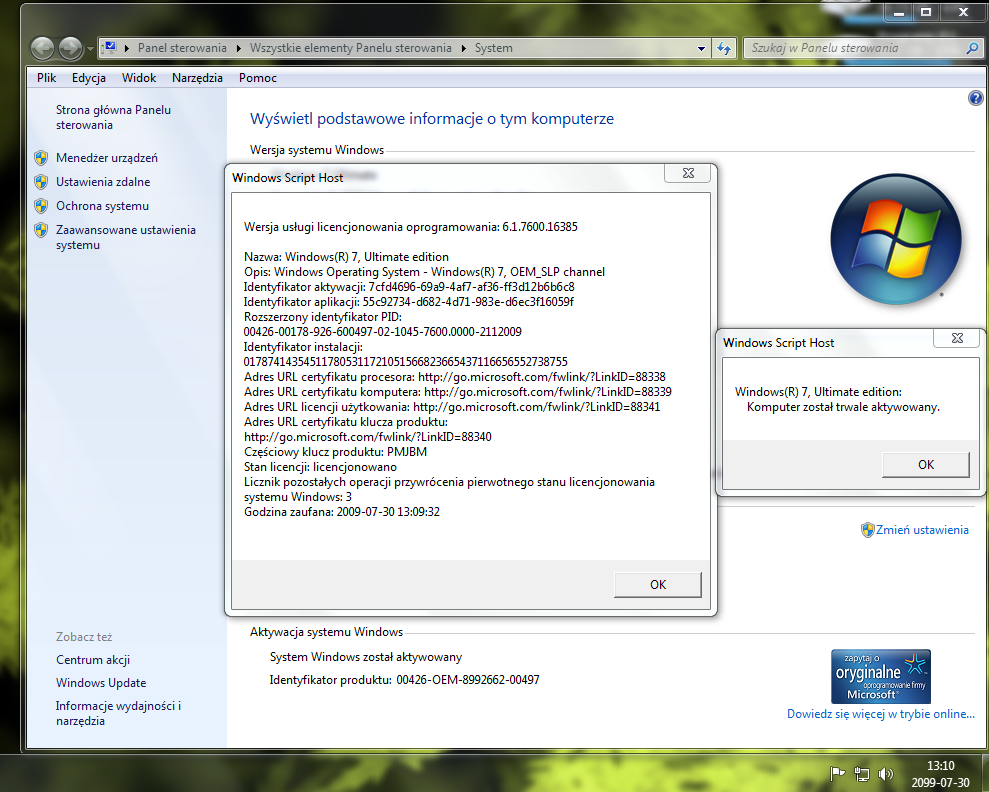The height and width of the screenshot is (792, 989).
Task: Open the Narzędzia menu
Action: click(197, 78)
